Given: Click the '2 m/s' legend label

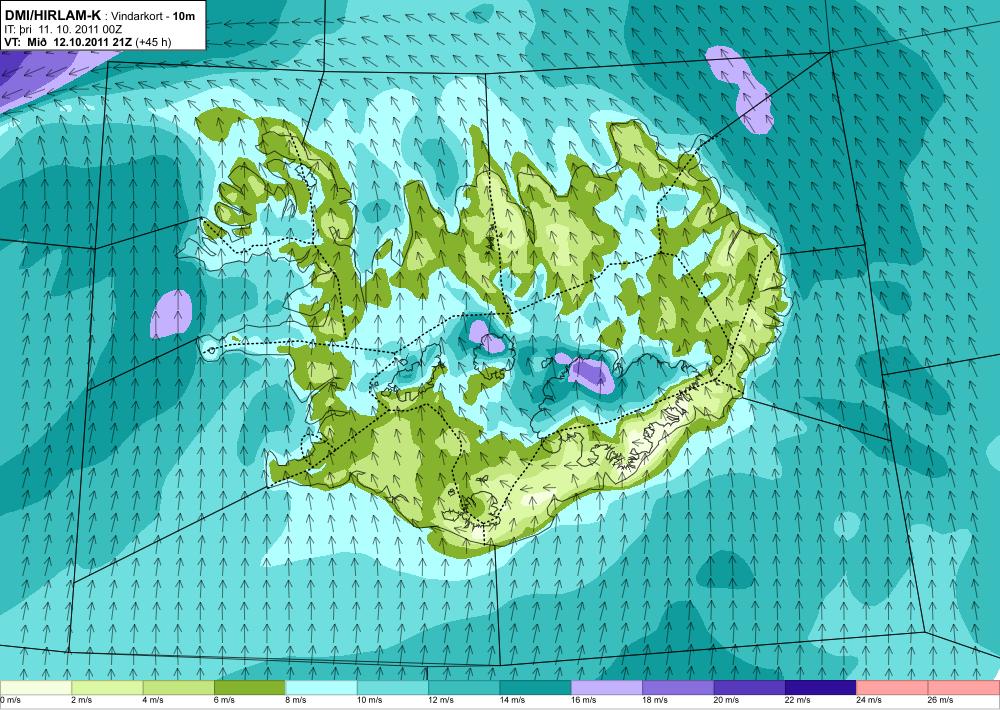Looking at the screenshot, I should [82, 700].
